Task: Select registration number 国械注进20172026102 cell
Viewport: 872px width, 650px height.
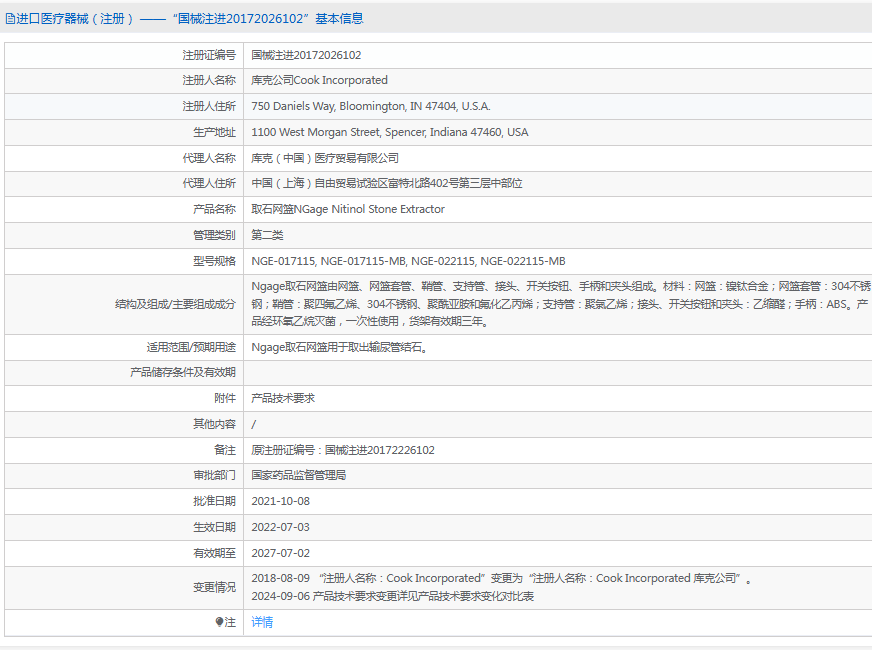Action: coord(306,55)
